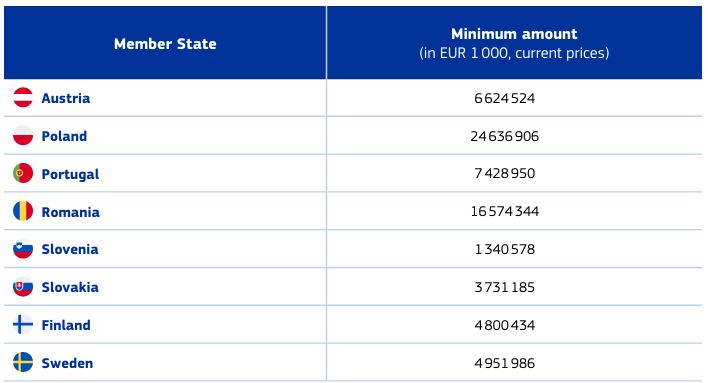Click Austria's amount 6 624 524
Screen dimensions: 708x383
click(x=505, y=98)
